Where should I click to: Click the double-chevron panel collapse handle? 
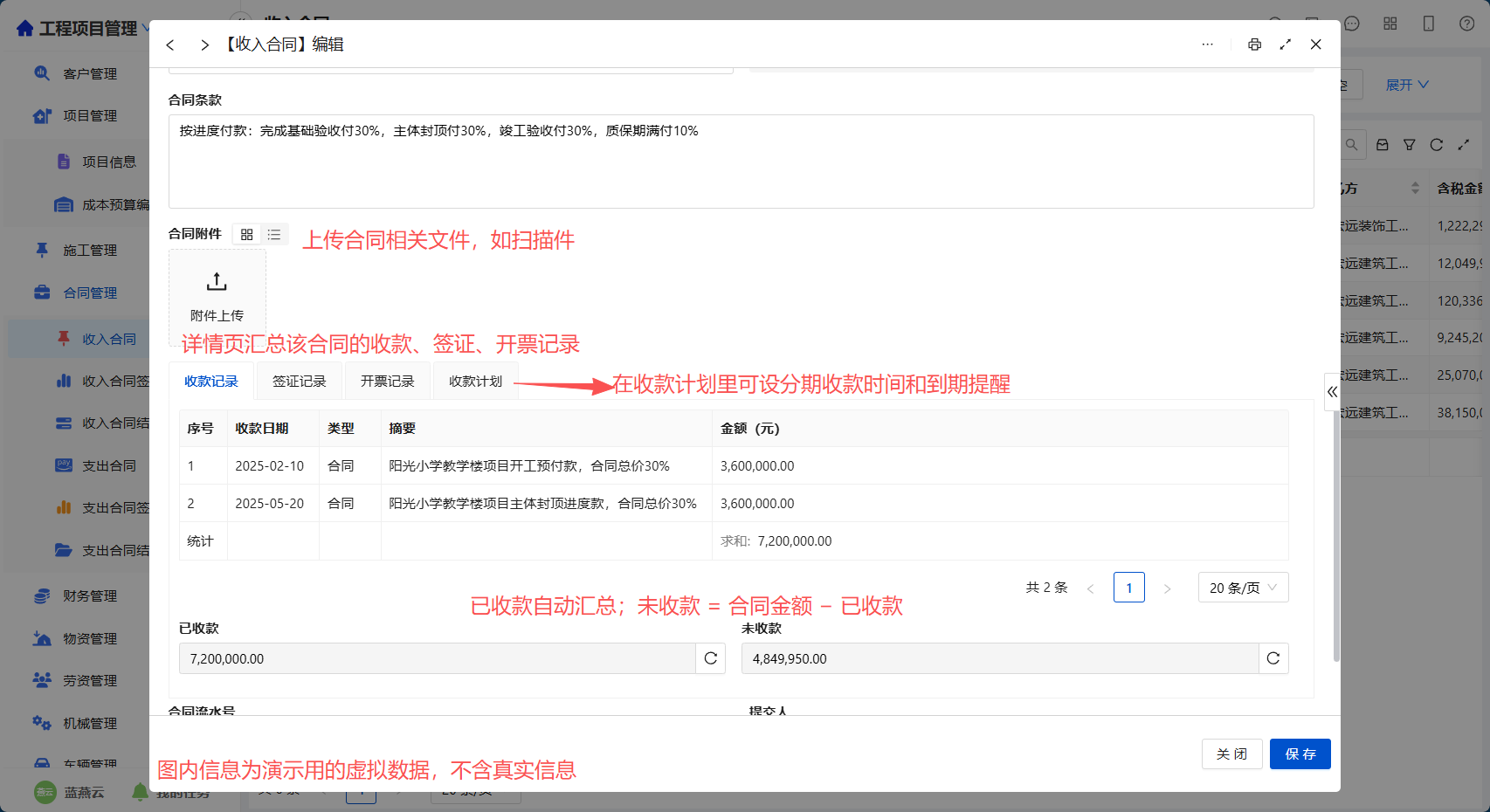click(1332, 392)
